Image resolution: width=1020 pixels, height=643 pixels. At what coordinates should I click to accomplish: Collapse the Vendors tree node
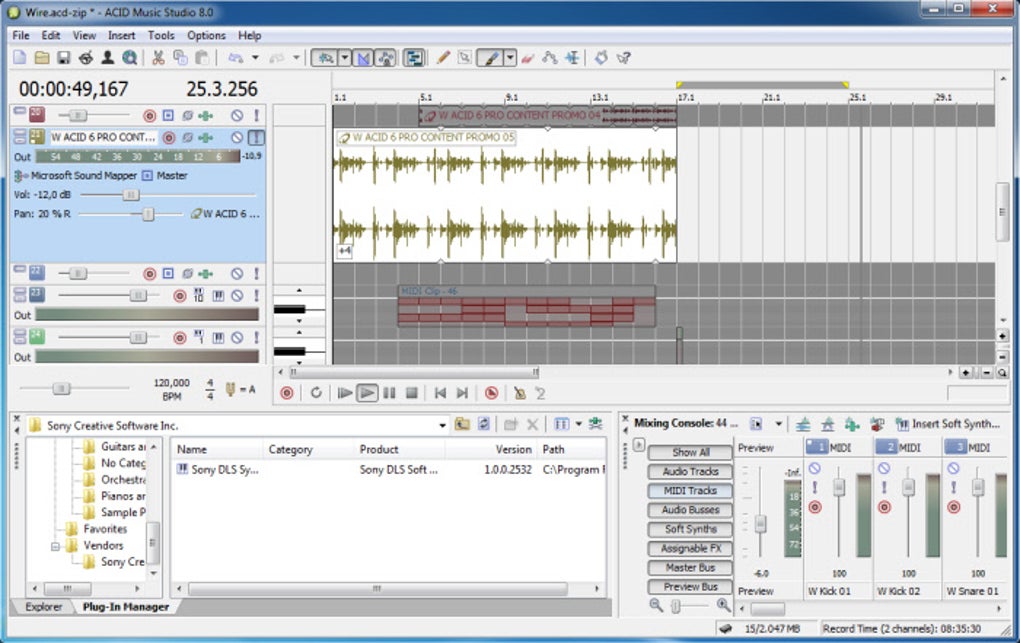[56, 546]
